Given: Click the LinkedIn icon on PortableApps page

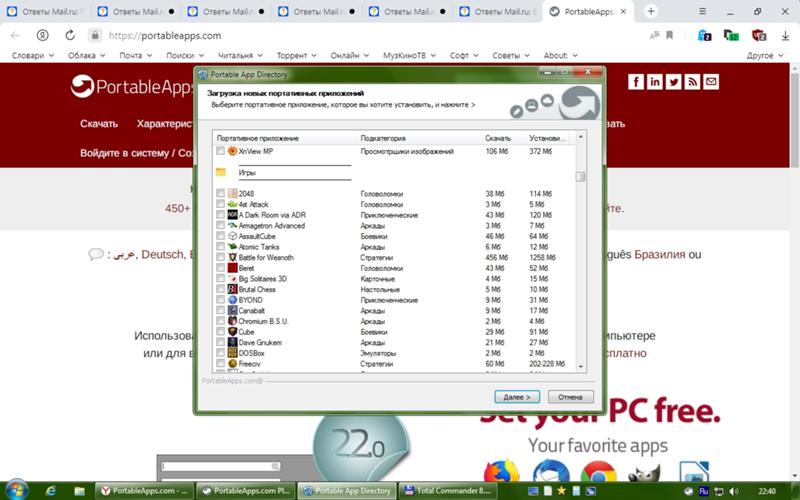Looking at the screenshot, I should pos(655,82).
